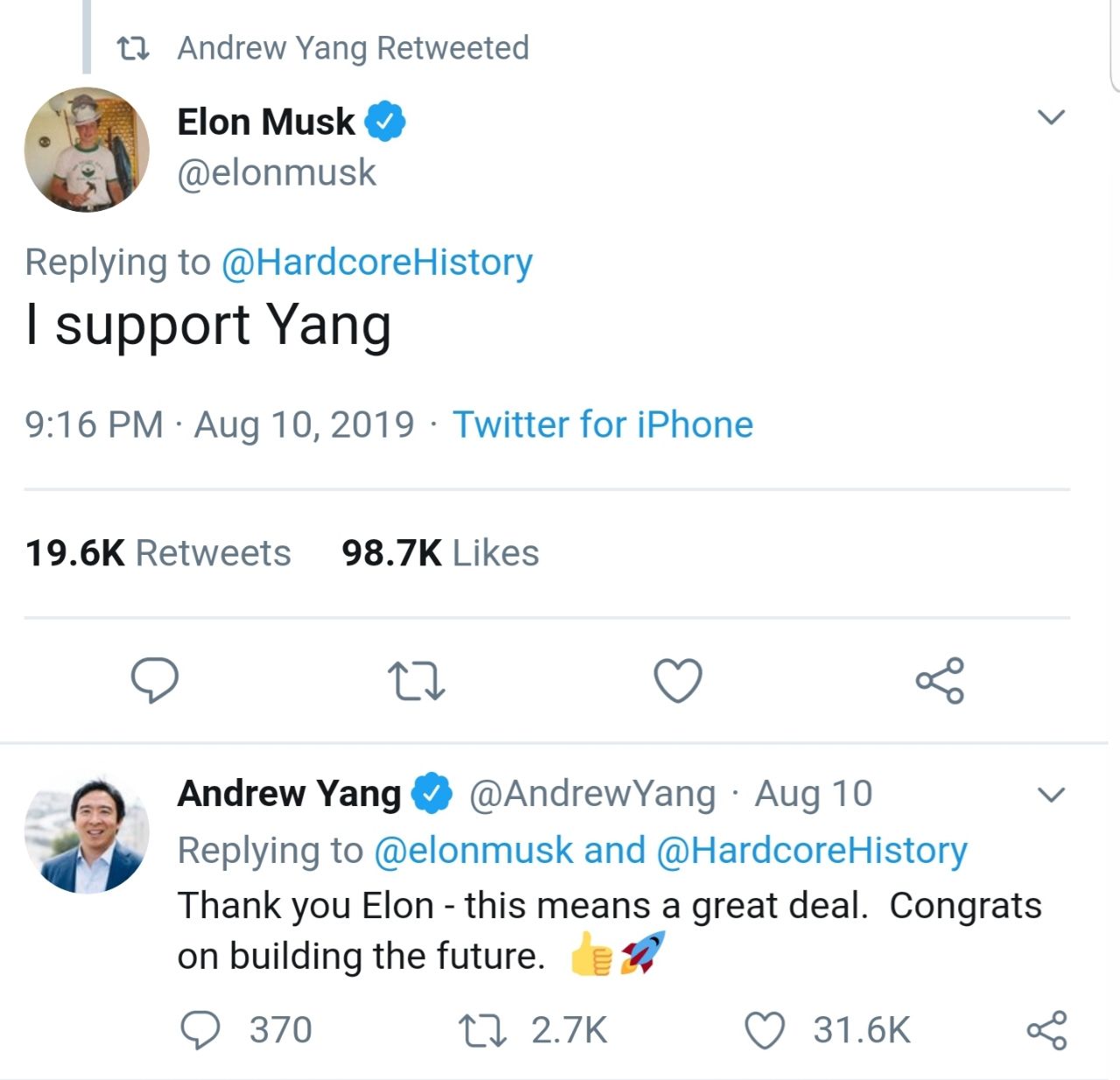Open the @HardcoreHistory mention in Elon's tweet
The image size is (1120, 1080).
tap(377, 262)
